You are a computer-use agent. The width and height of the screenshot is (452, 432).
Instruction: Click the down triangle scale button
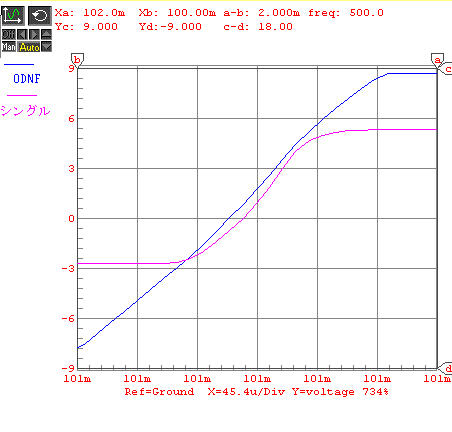click(x=46, y=47)
